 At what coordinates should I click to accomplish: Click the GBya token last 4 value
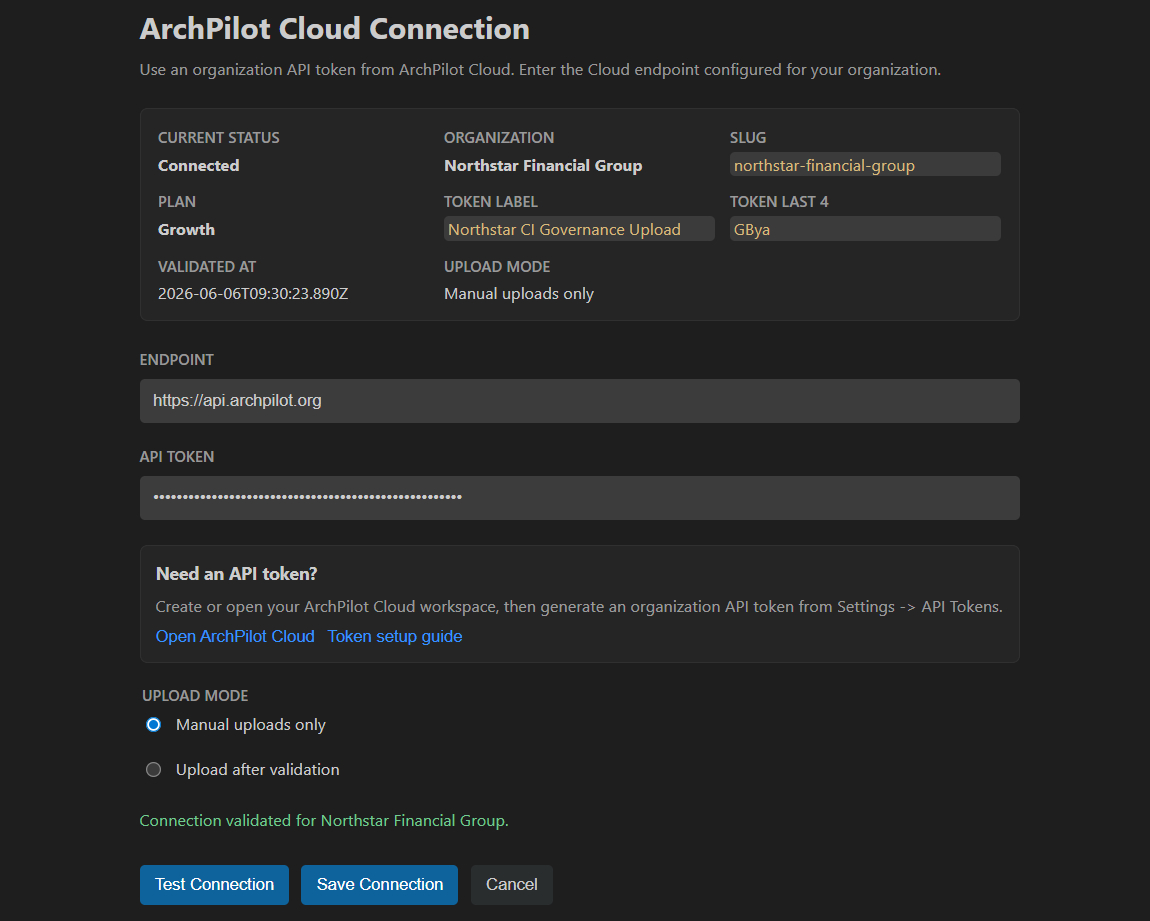coord(865,229)
